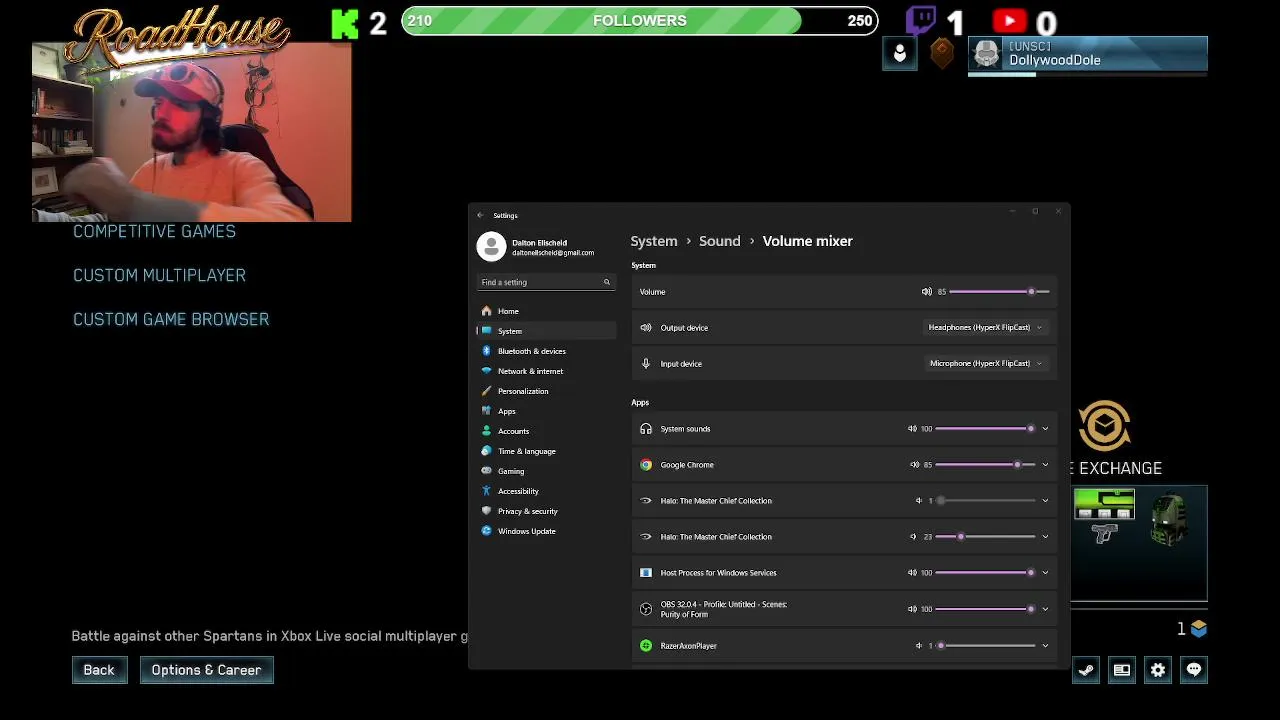The width and height of the screenshot is (1280, 720).
Task: Open the Output device Headphones dropdown
Action: 985,327
